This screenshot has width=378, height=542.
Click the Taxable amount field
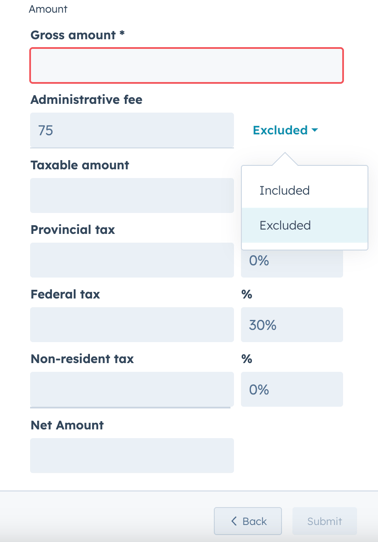coord(132,195)
